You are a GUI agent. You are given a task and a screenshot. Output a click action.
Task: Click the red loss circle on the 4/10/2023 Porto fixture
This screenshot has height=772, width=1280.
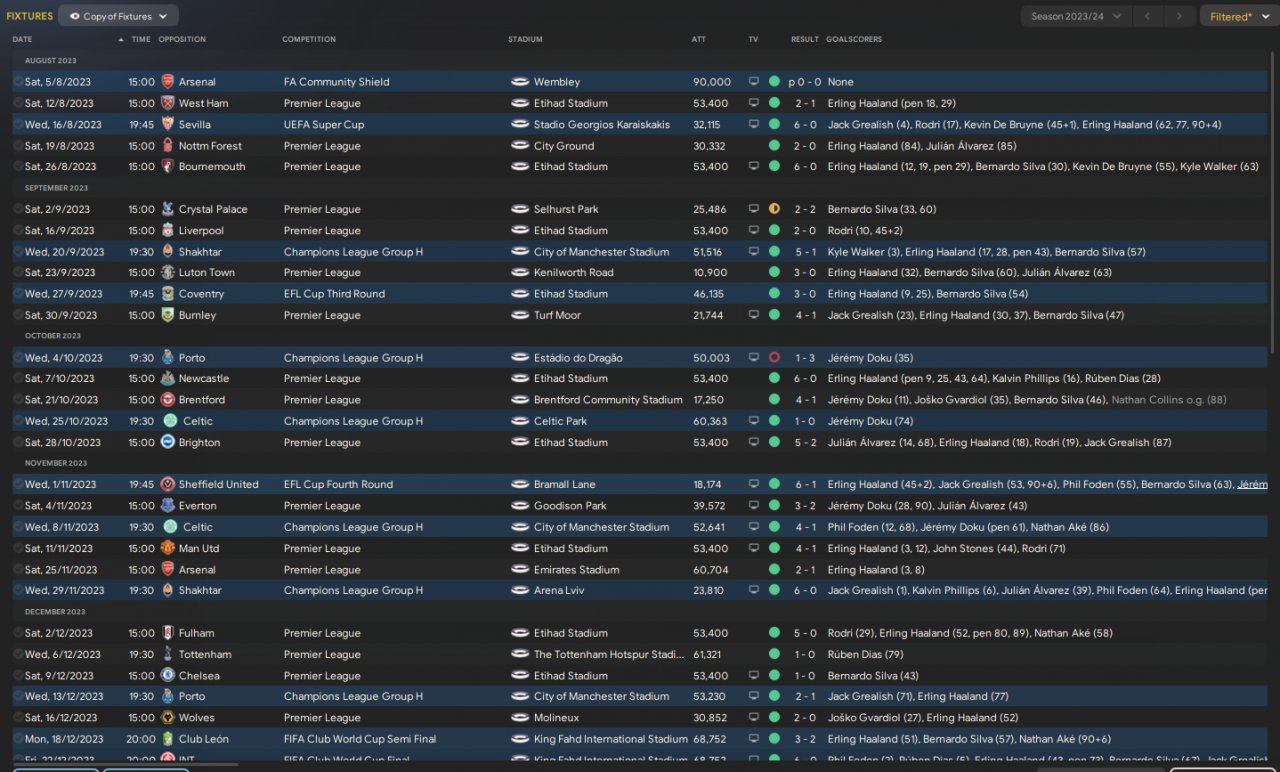(x=774, y=358)
